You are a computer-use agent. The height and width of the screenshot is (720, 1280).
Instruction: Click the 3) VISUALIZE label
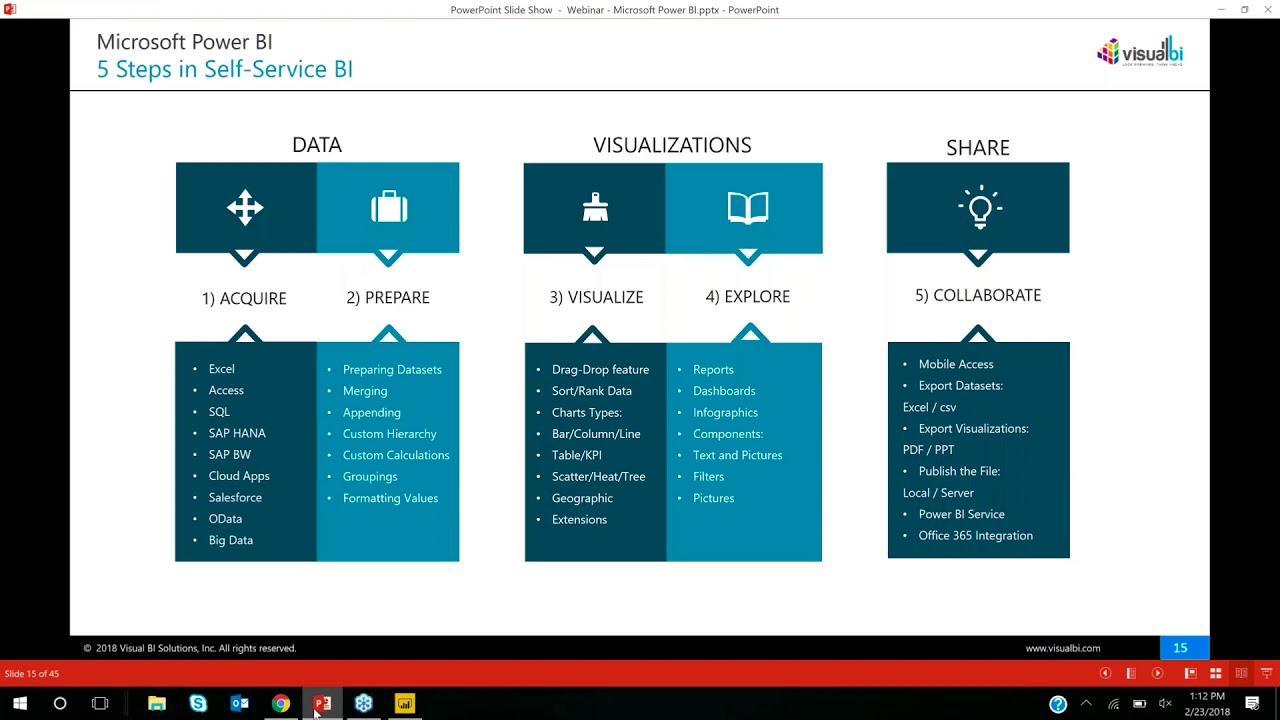coord(596,297)
